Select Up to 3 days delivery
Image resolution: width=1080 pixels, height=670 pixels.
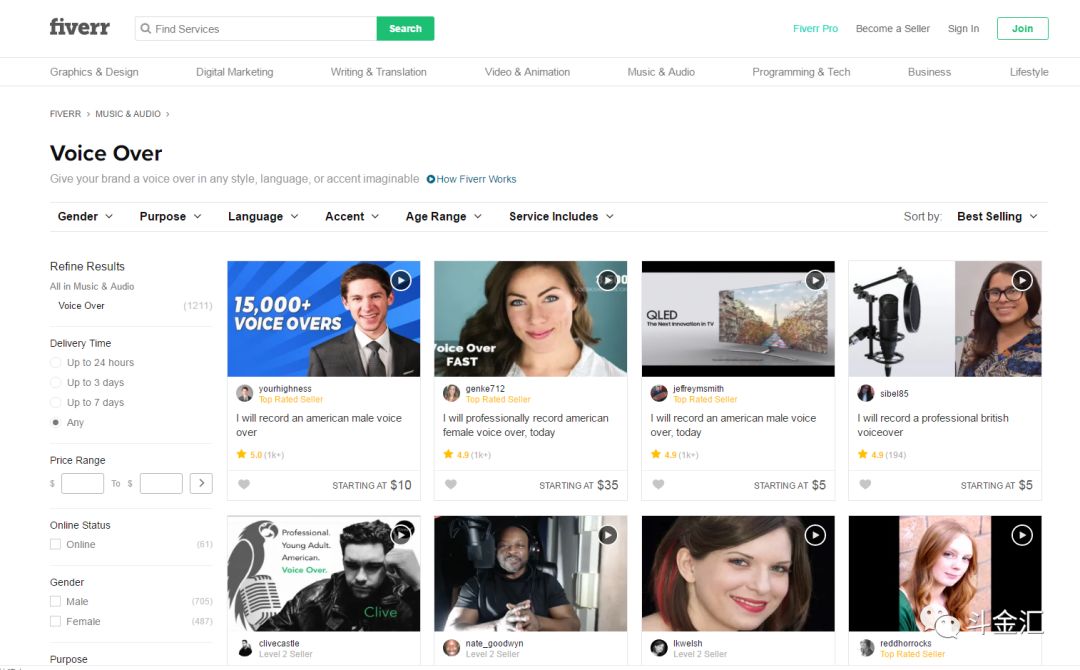click(x=55, y=382)
